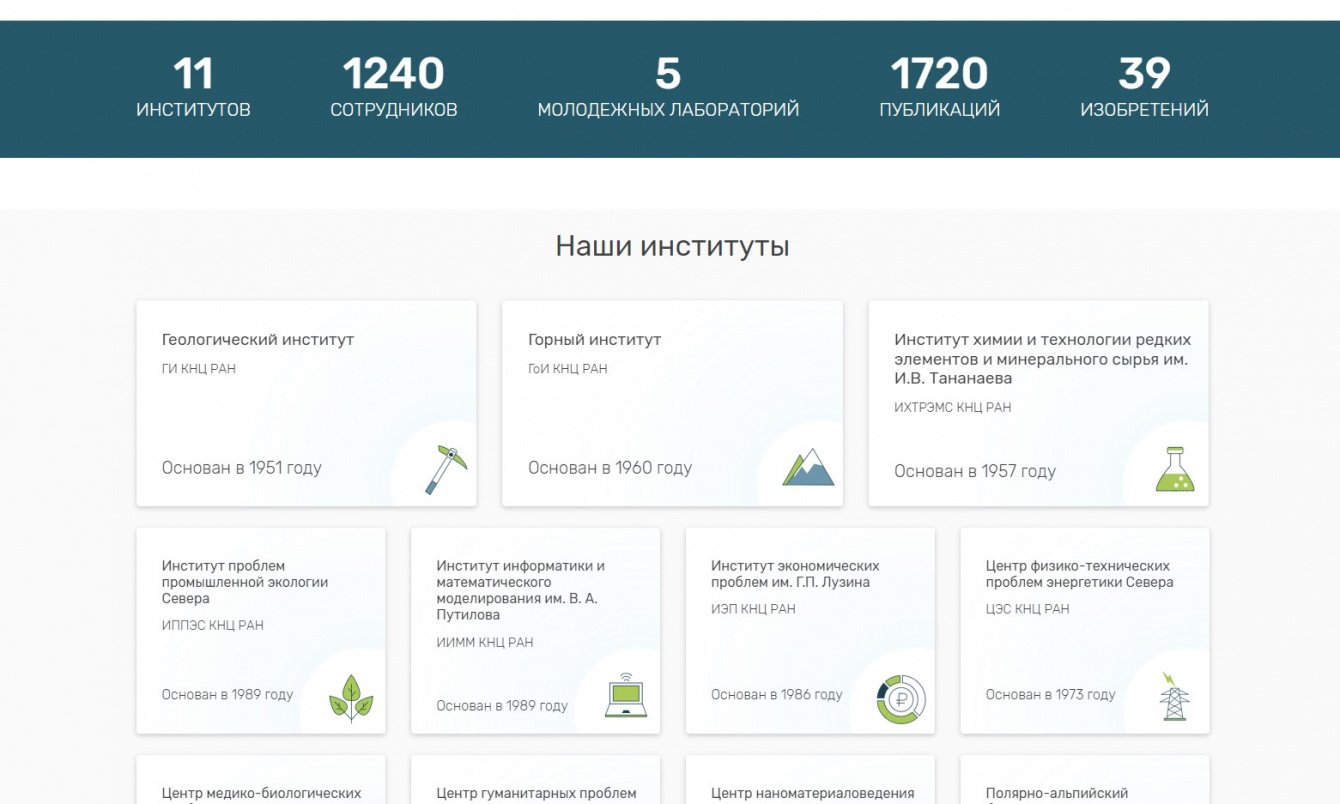Image resolution: width=1340 pixels, height=804 pixels.
Task: Click the ИХТРЭМС КНЦ РАН abbreviation
Action: (x=953, y=408)
